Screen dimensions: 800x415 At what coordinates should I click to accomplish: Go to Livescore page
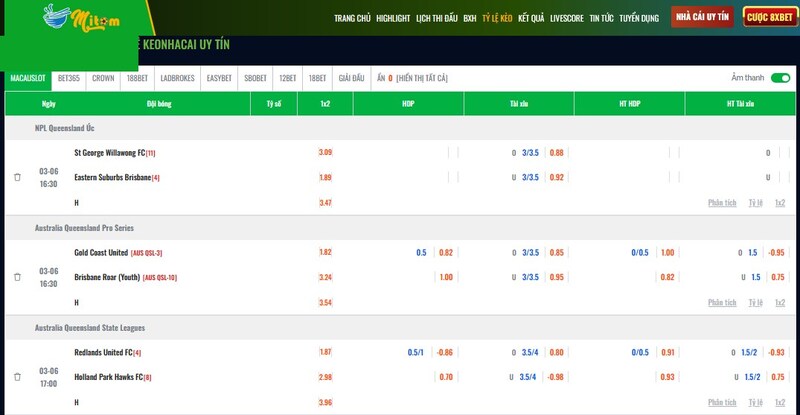pos(567,18)
